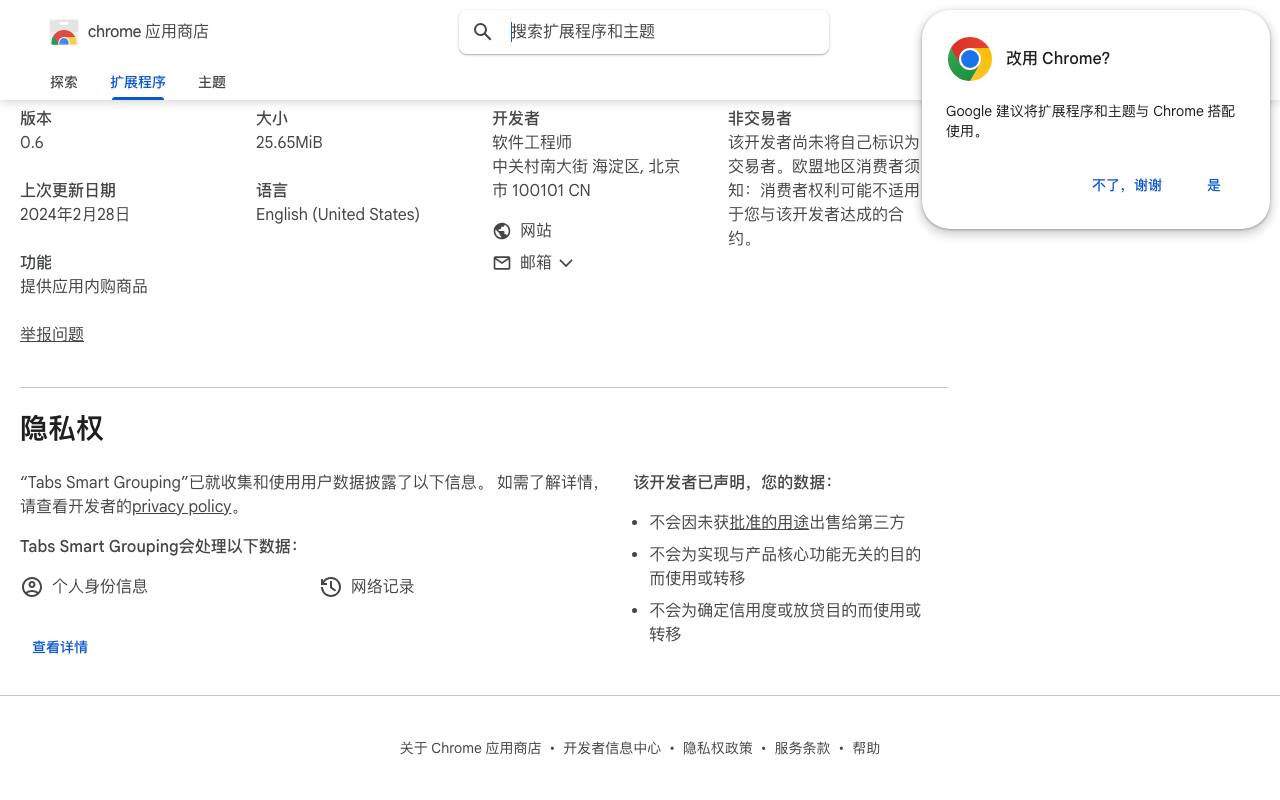Image resolution: width=1280 pixels, height=800 pixels.
Task: Click the 个人身份信息 person icon
Action: (32, 587)
